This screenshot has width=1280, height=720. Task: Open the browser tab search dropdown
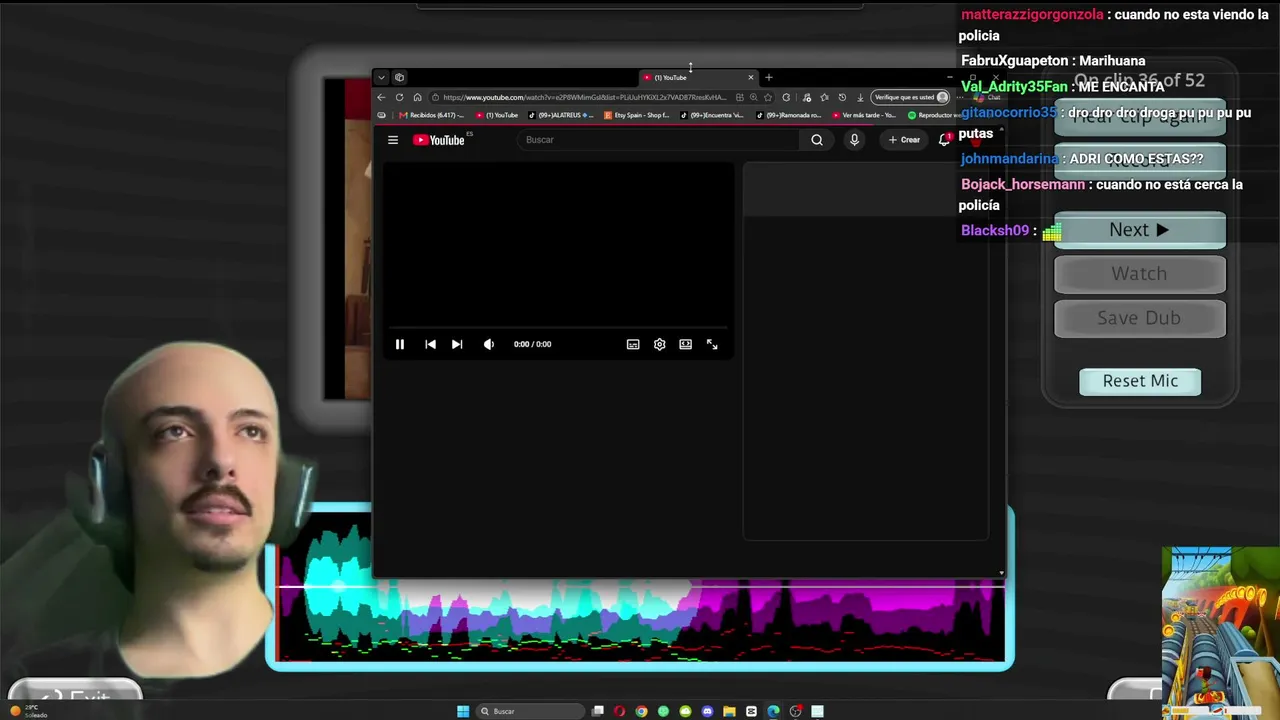tap(381, 77)
